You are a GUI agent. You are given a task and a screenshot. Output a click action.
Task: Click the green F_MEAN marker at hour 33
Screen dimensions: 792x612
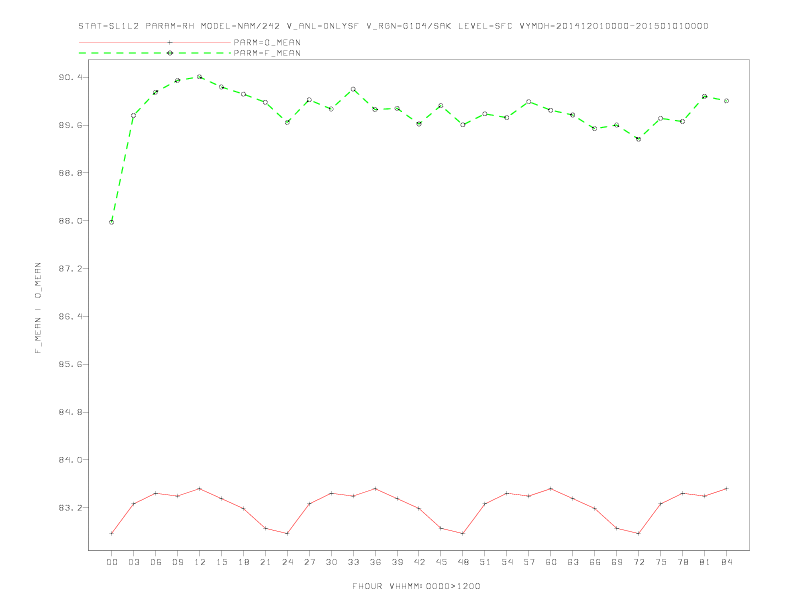click(353, 89)
